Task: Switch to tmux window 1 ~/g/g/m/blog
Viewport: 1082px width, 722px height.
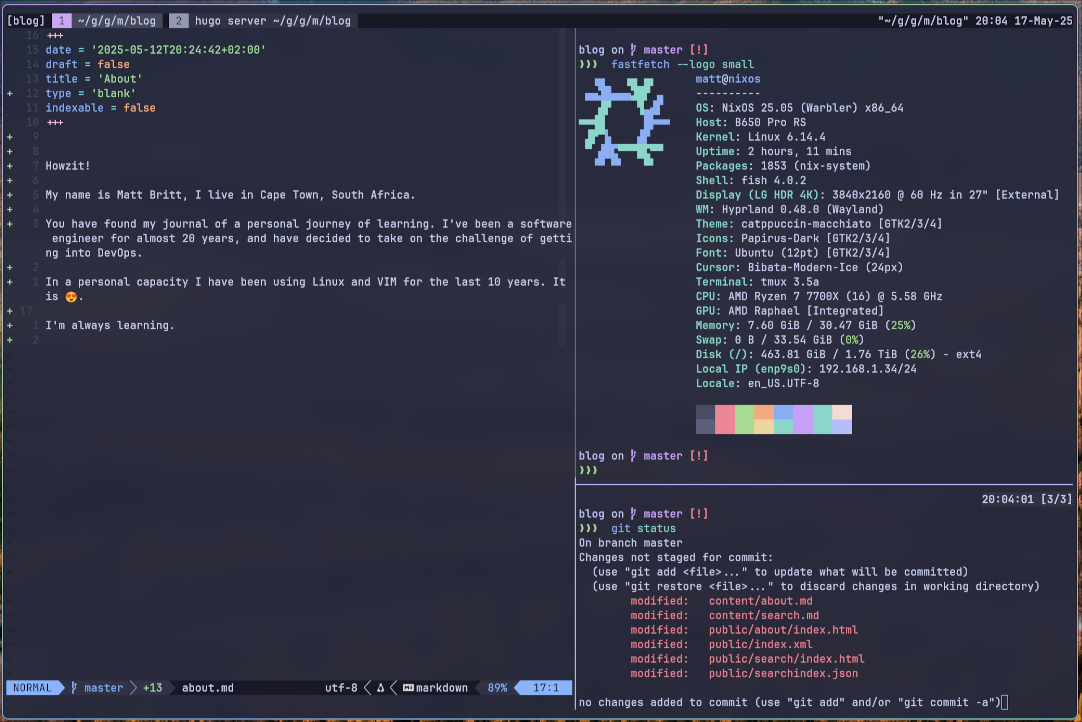Action: click(108, 21)
